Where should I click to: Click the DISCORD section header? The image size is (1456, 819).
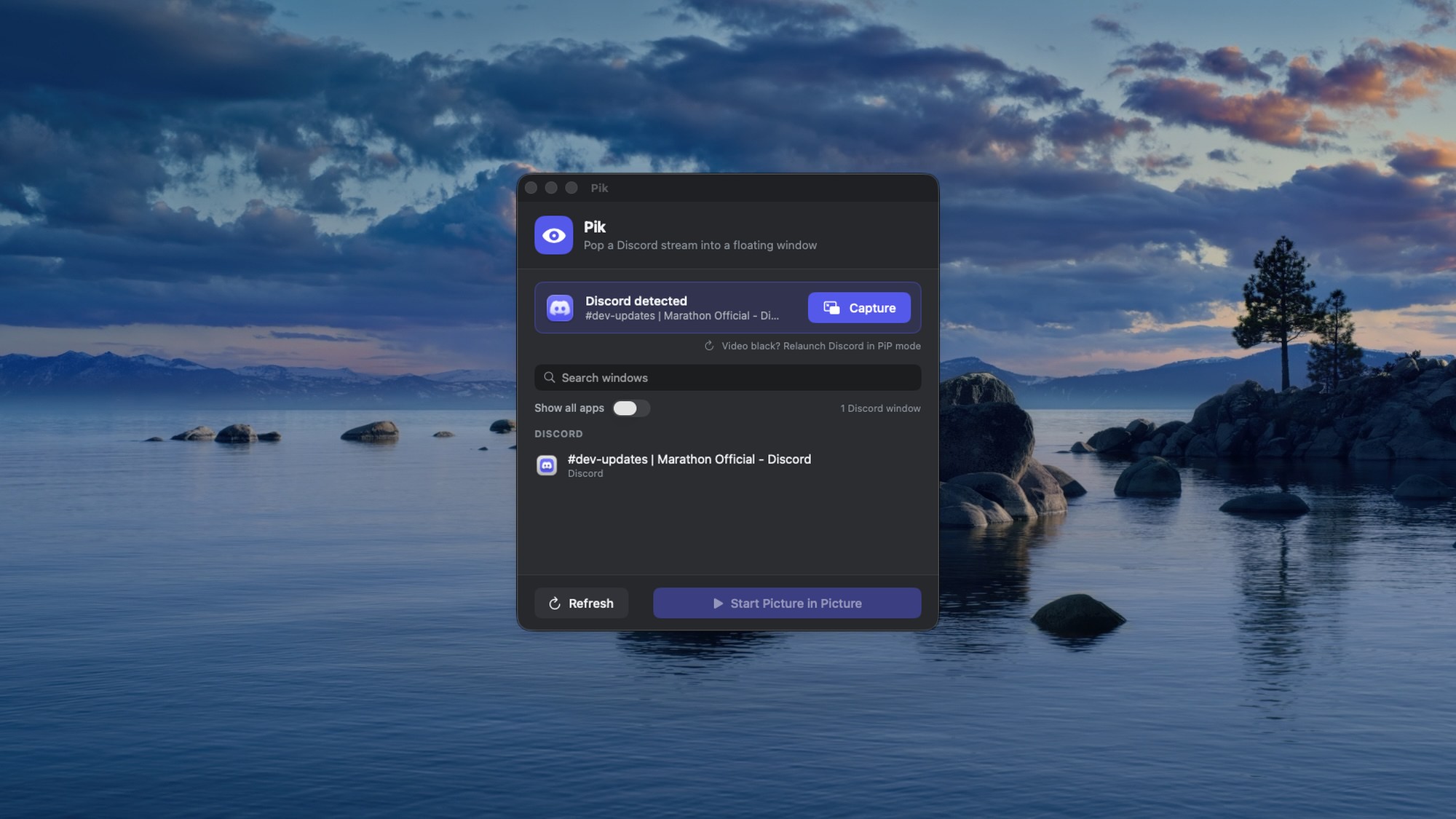tap(558, 434)
